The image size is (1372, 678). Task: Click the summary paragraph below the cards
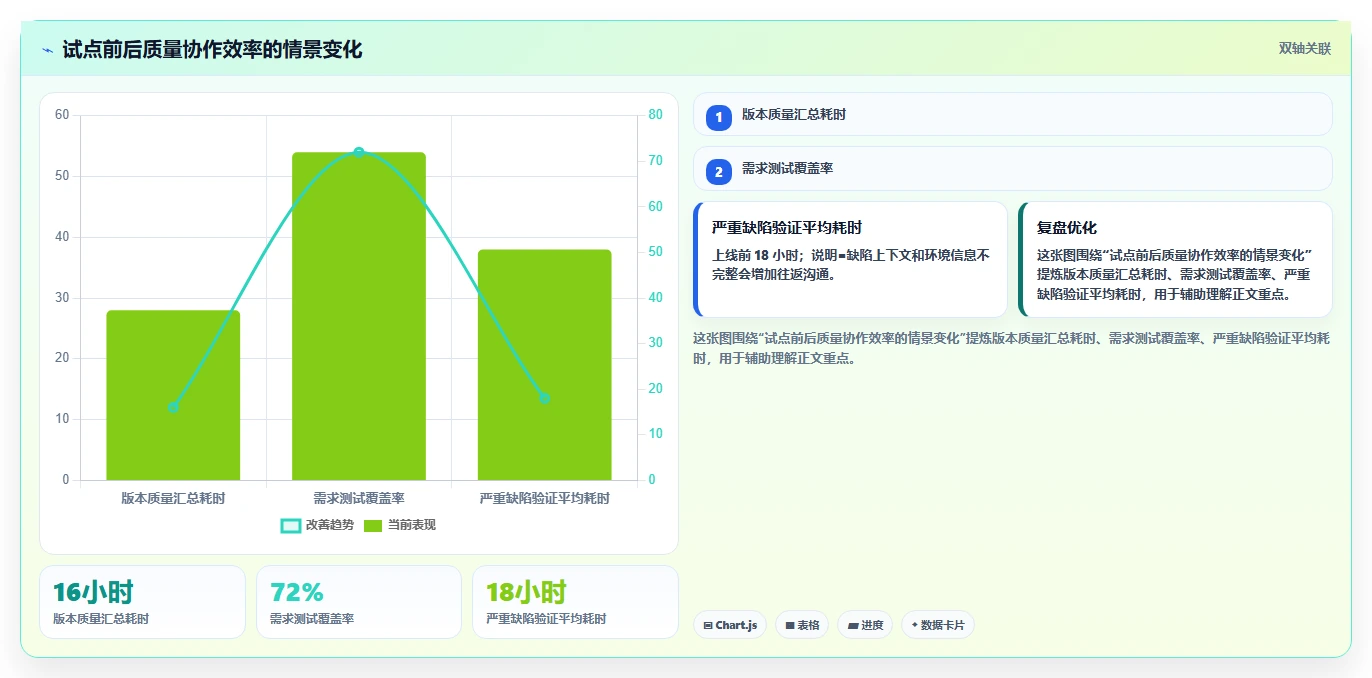click(x=1012, y=348)
